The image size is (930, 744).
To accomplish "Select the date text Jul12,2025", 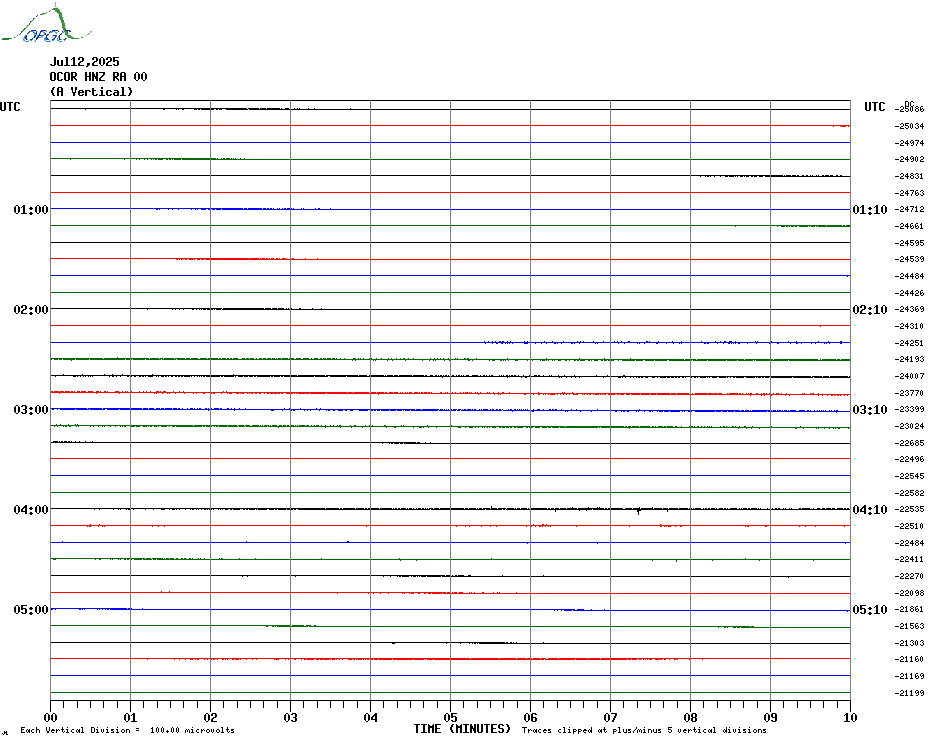I will (84, 62).
